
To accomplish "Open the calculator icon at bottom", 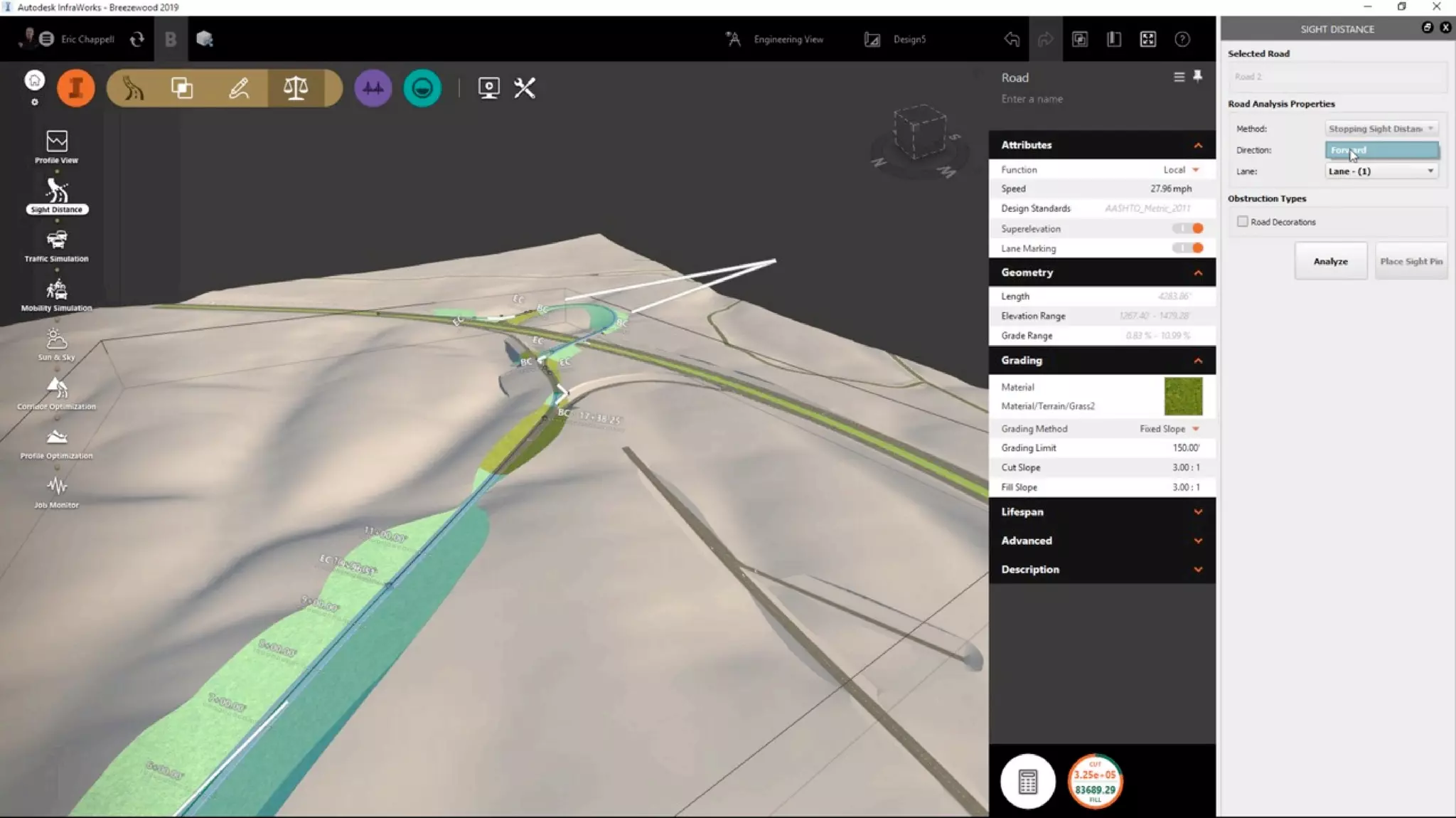I will [x=1027, y=781].
